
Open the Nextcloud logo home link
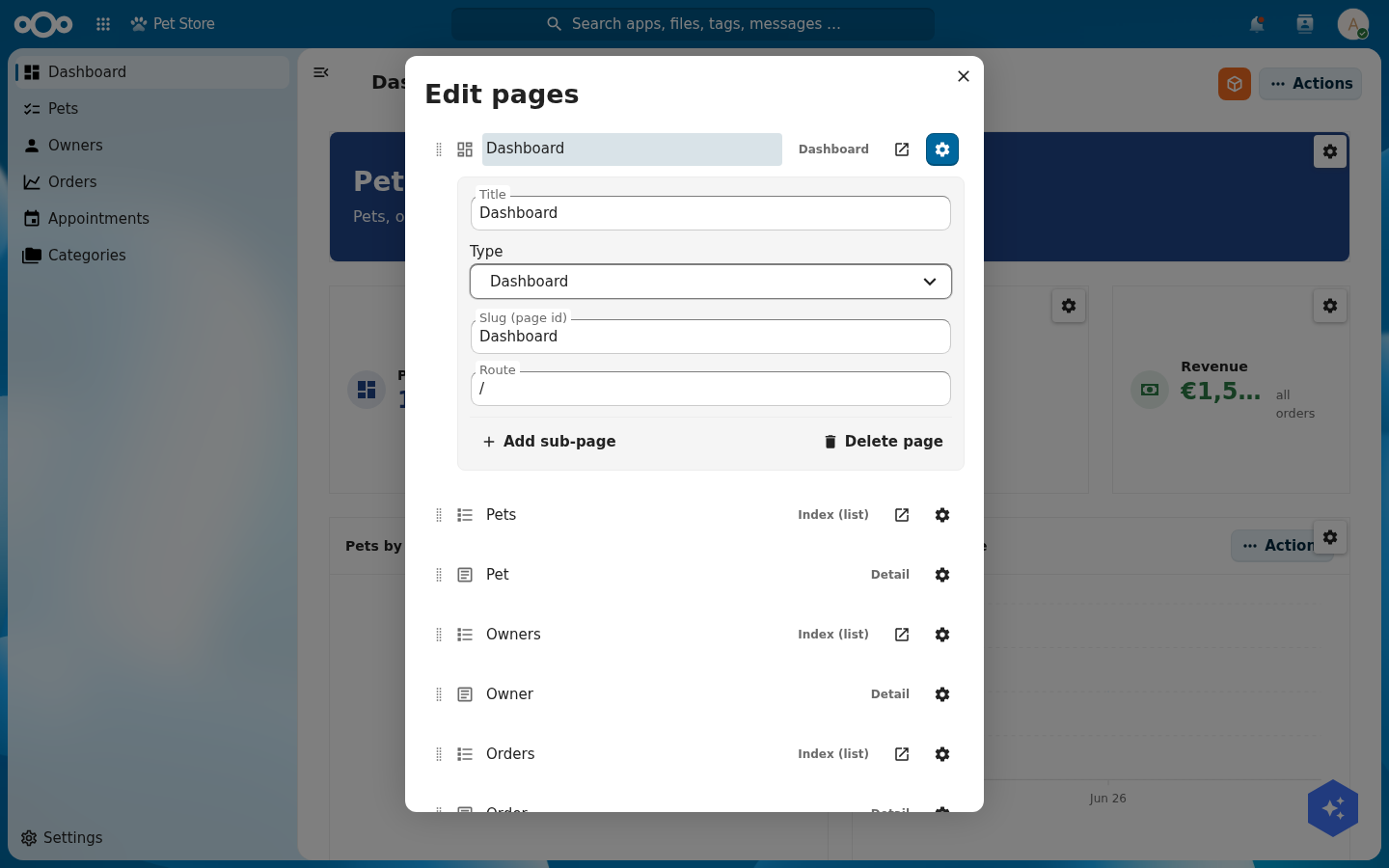pos(43,24)
